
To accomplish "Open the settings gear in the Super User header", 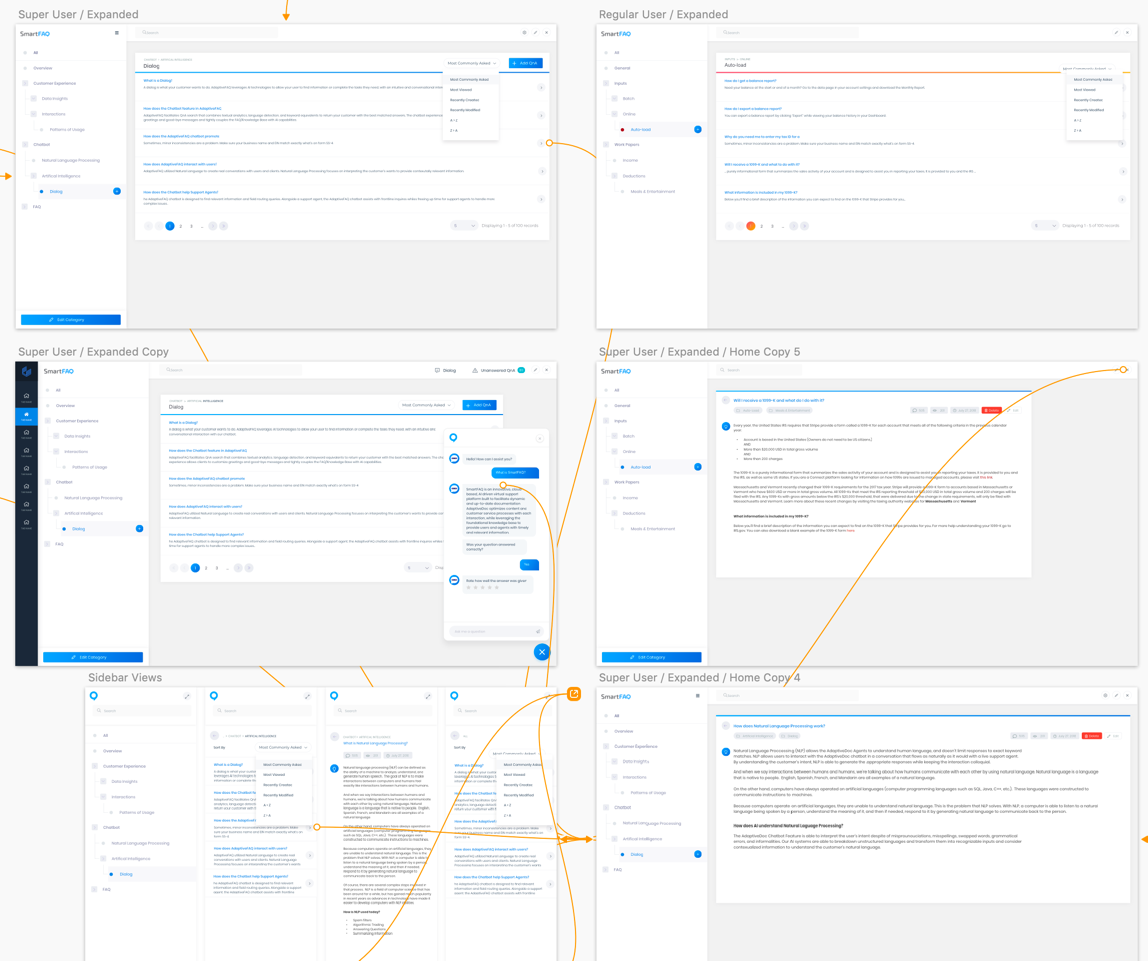I will click(524, 32).
